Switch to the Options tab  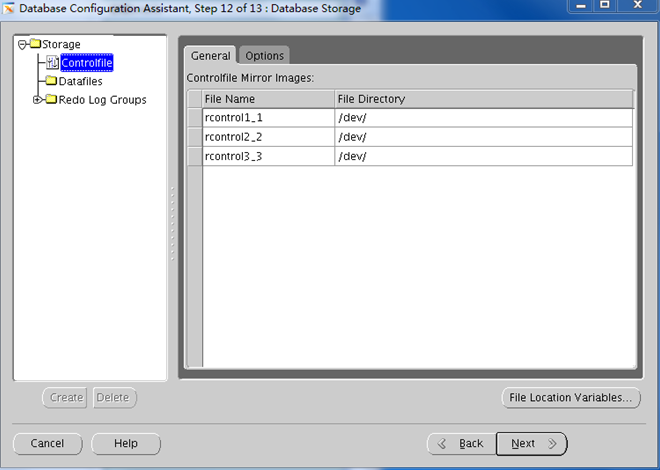pyautogui.click(x=264, y=56)
